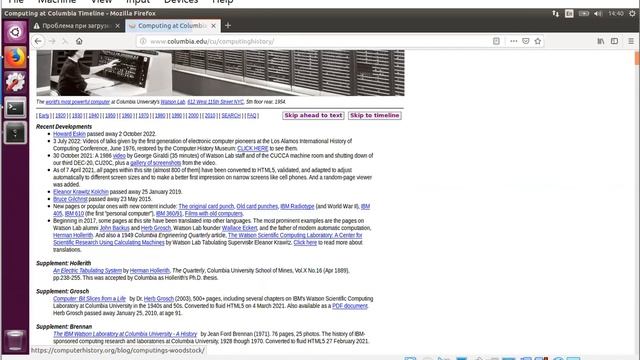Open The IBM Watson Laboratory history link
640x360 pixels.
[125, 334]
